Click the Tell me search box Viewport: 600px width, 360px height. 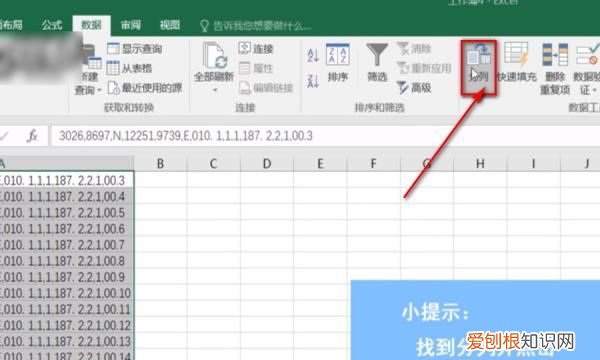pyautogui.click(x=255, y=26)
